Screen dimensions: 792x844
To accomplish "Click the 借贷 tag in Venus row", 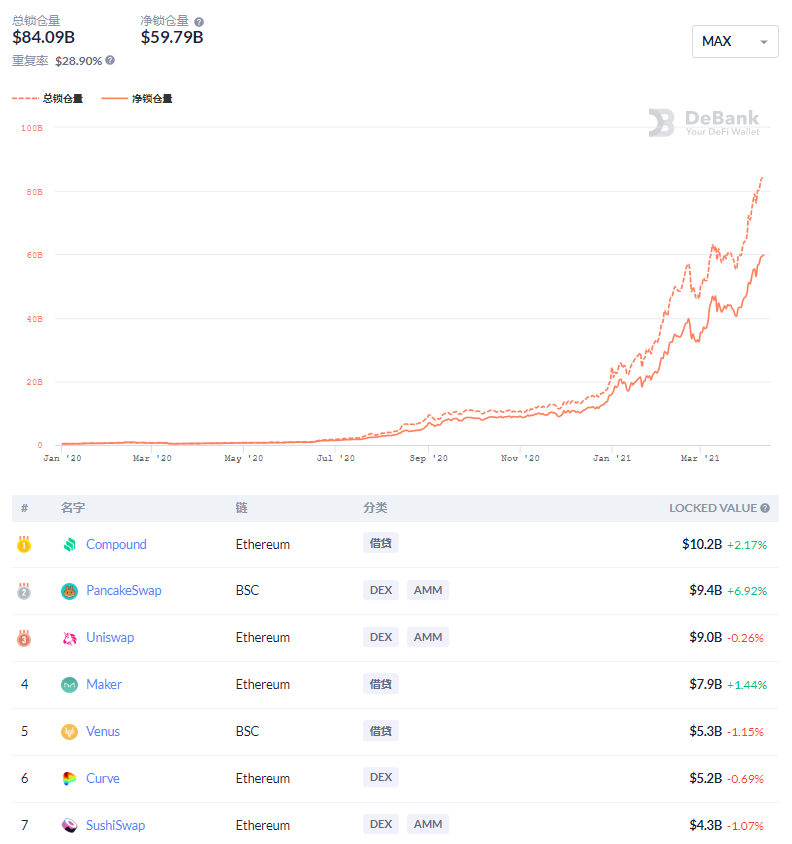I will 381,730.
